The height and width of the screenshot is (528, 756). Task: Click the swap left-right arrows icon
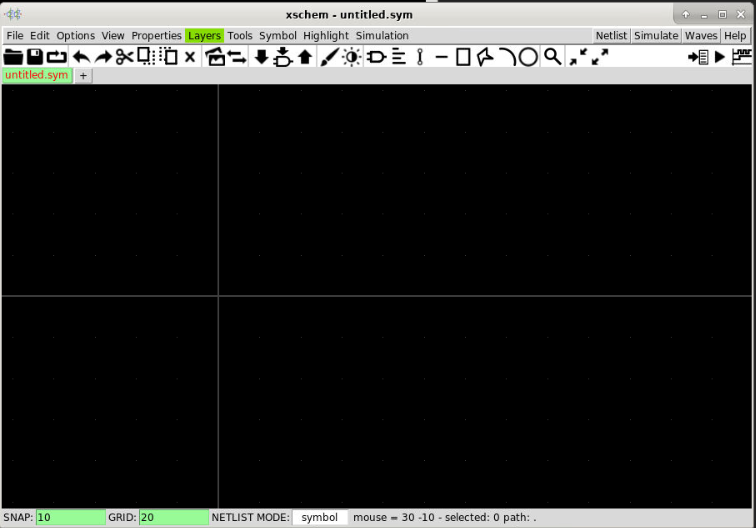237,57
